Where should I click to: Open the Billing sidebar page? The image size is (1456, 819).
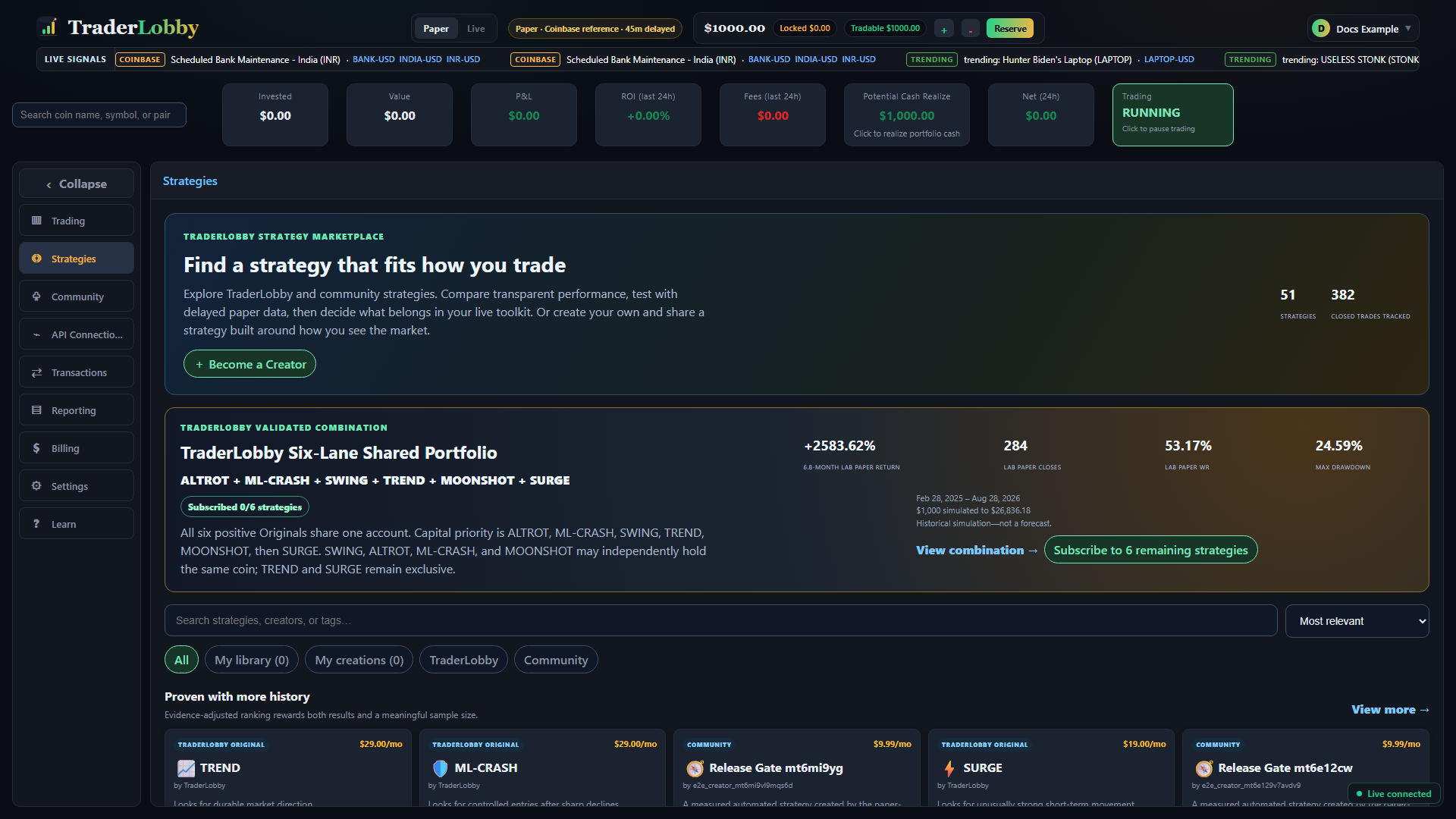[77, 448]
